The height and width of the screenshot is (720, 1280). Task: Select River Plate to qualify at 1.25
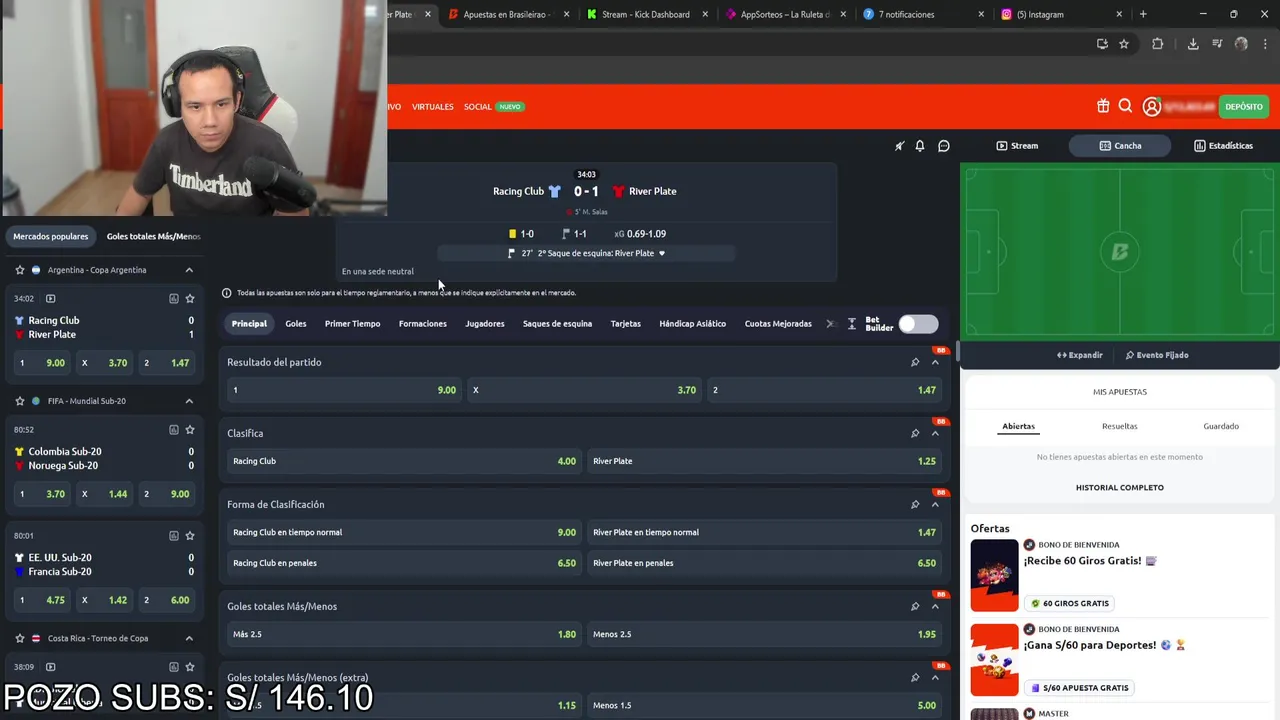coord(764,461)
